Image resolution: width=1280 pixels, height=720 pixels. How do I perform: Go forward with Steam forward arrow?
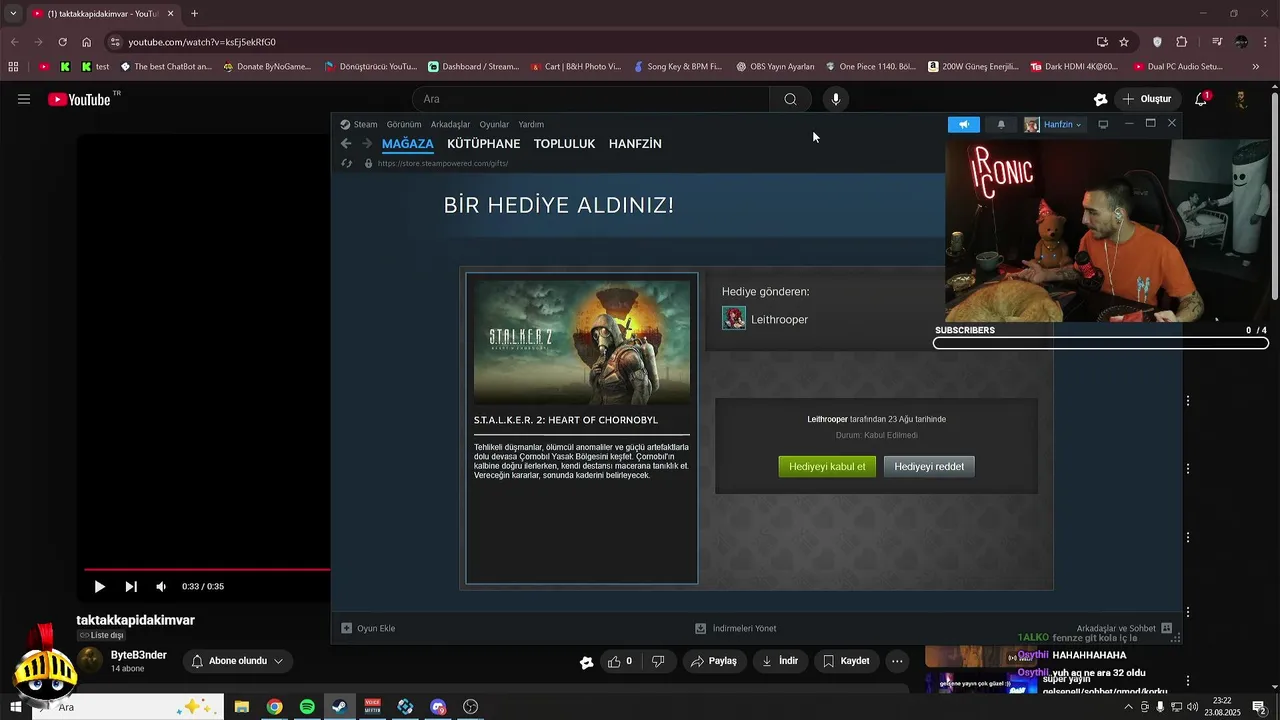[366, 144]
